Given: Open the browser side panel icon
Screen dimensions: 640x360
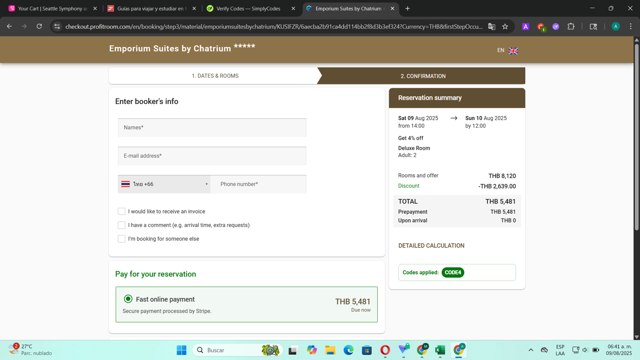Looking at the screenshot, I should (x=593, y=27).
